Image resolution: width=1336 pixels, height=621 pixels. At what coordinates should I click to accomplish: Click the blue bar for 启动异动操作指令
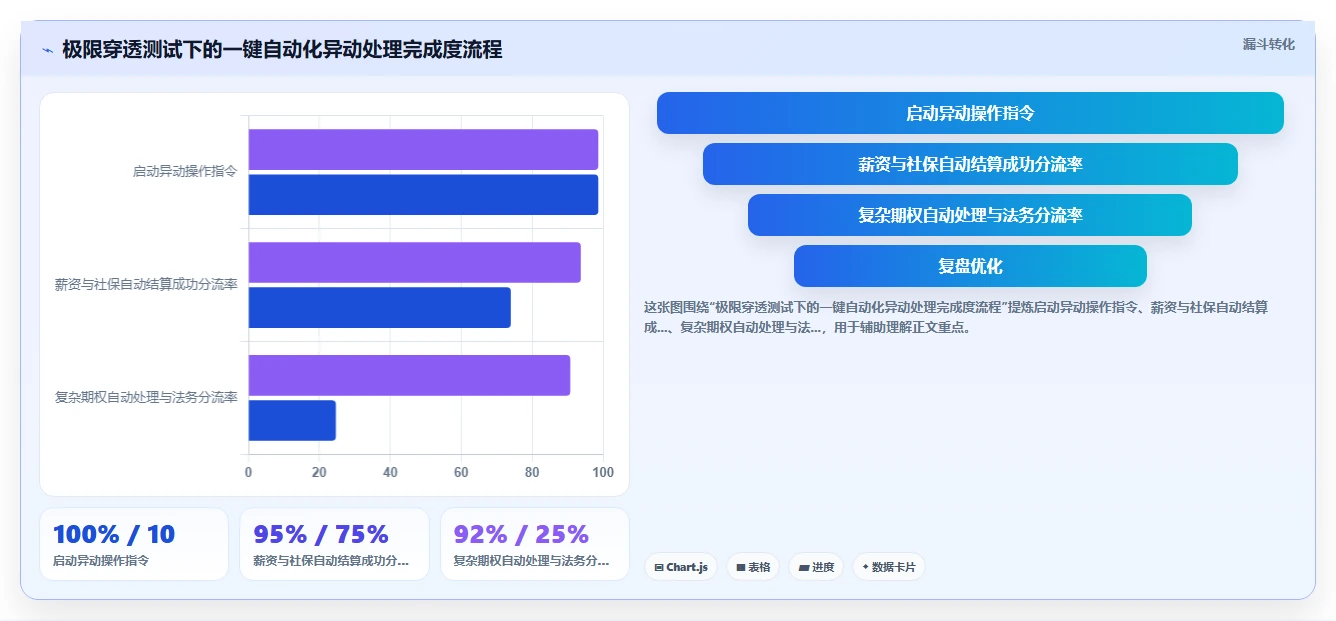(x=423, y=195)
